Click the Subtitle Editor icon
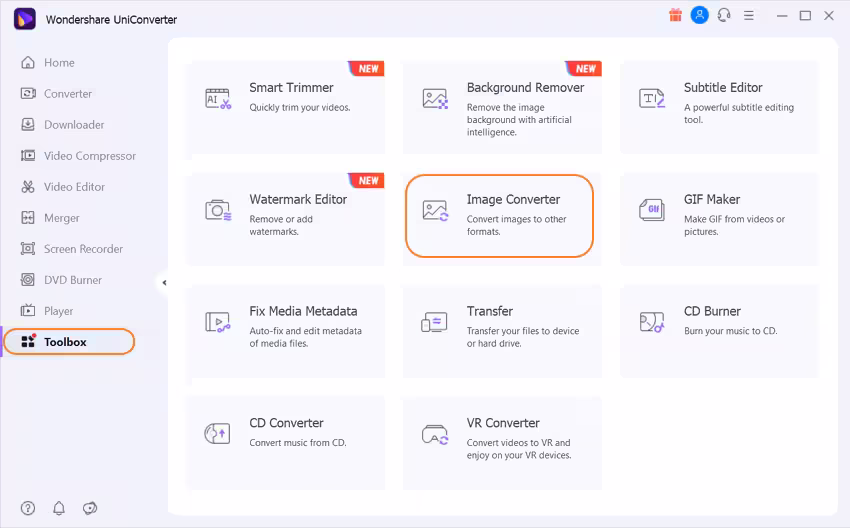The image size is (850, 528). [x=652, y=98]
